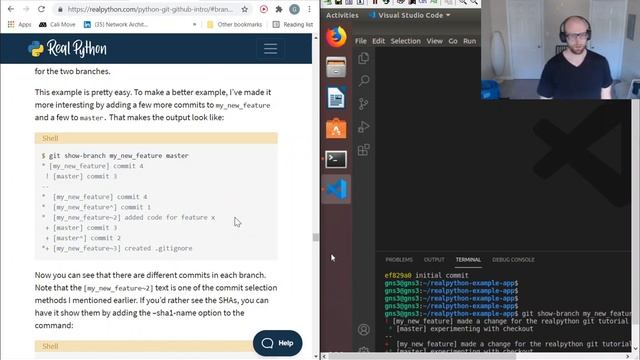Click 'ef829a0 initial commit' in the terminal
Image resolution: width=640 pixels, height=360 pixels.
427,276
